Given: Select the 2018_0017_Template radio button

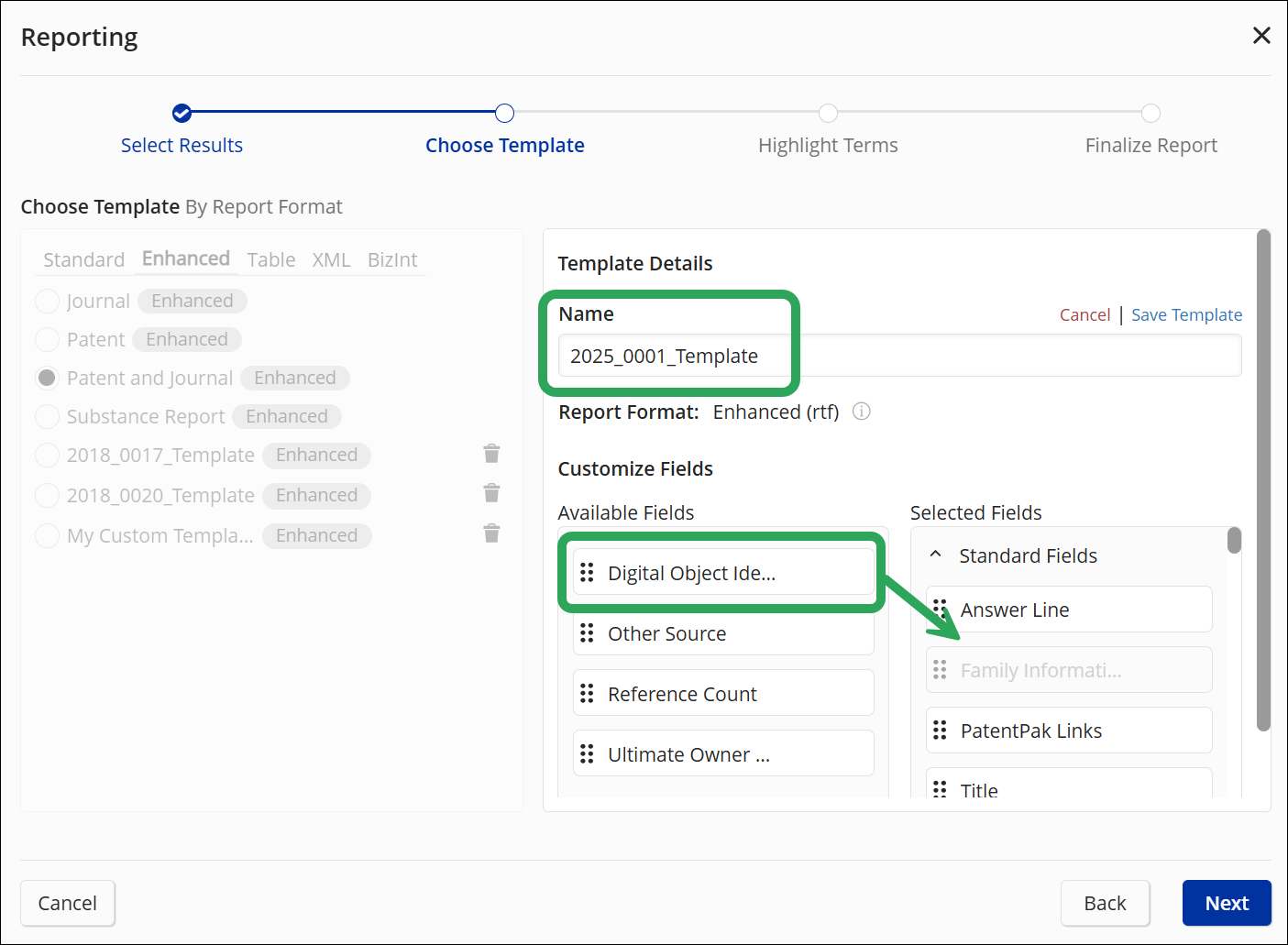Looking at the screenshot, I should [47, 455].
